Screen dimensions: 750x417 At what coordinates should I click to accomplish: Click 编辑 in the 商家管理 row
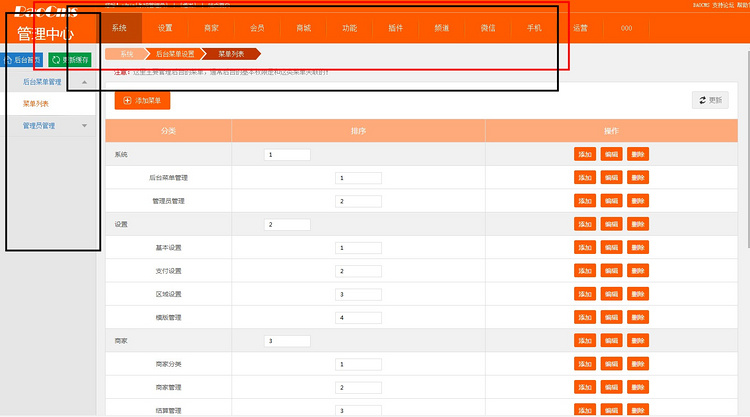(611, 387)
